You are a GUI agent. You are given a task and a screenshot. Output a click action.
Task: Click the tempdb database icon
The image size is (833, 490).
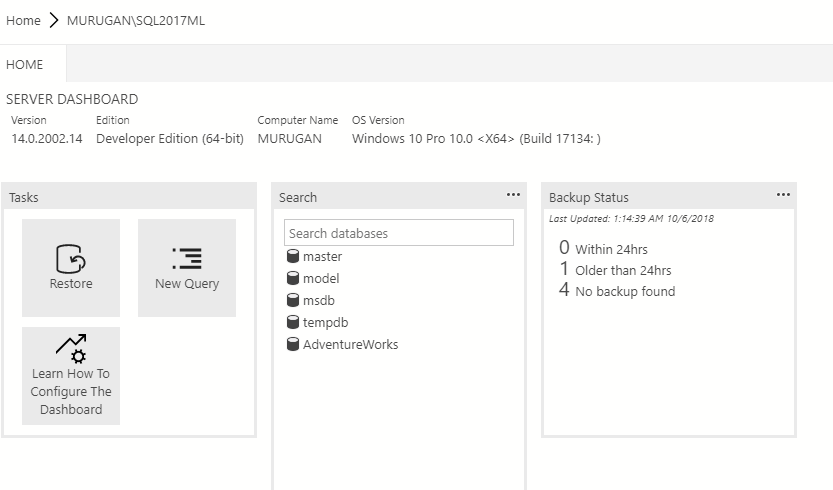(x=293, y=322)
